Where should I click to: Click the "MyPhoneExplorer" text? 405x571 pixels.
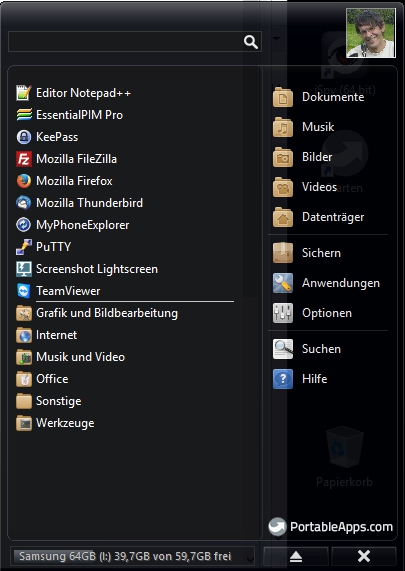coord(83,225)
